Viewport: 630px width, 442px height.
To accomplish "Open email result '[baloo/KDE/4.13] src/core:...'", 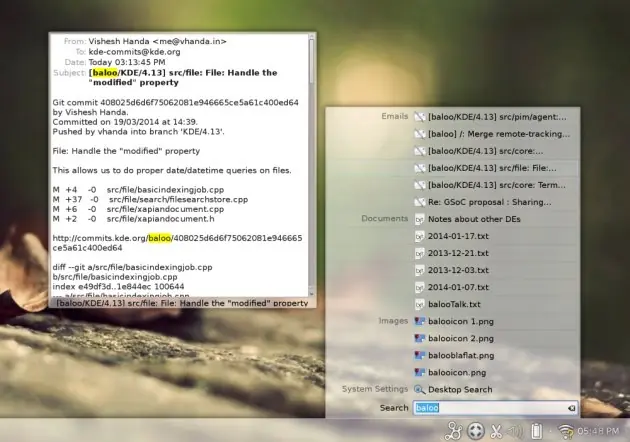I will click(485, 151).
